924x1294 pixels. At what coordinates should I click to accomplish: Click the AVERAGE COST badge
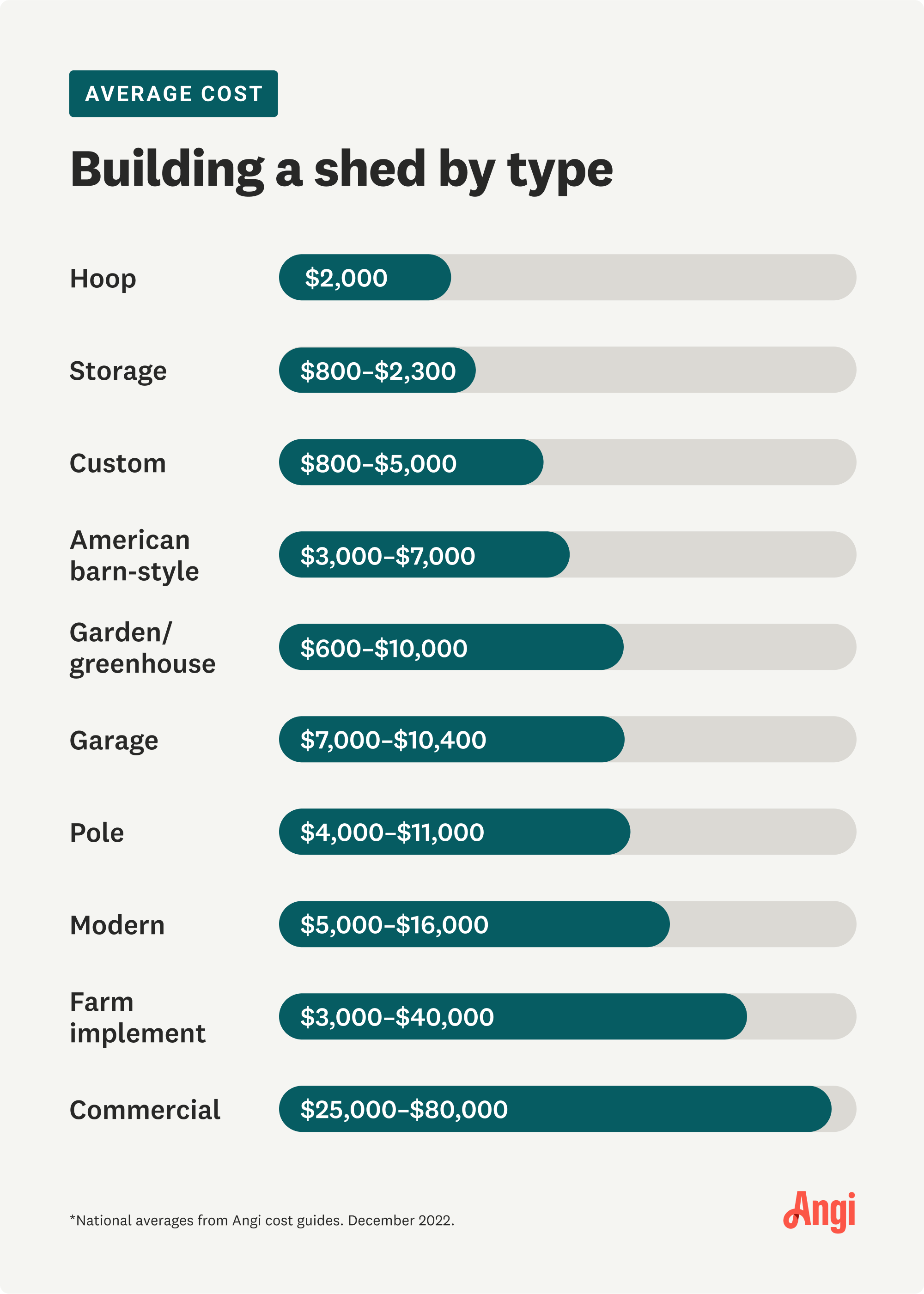click(x=174, y=94)
